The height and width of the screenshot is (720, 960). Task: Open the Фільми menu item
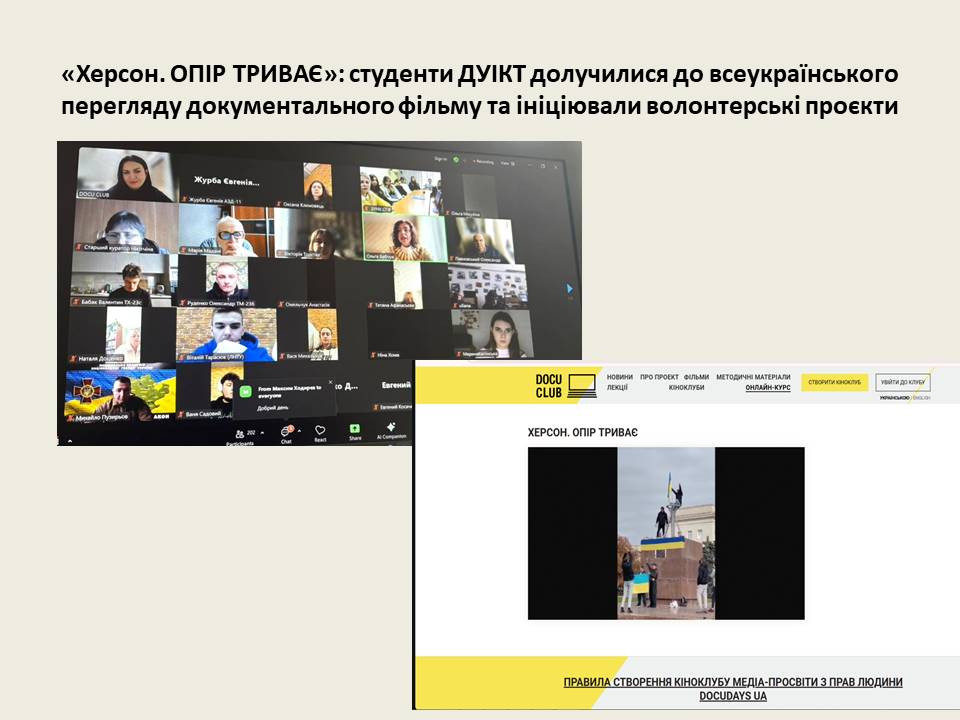696,377
